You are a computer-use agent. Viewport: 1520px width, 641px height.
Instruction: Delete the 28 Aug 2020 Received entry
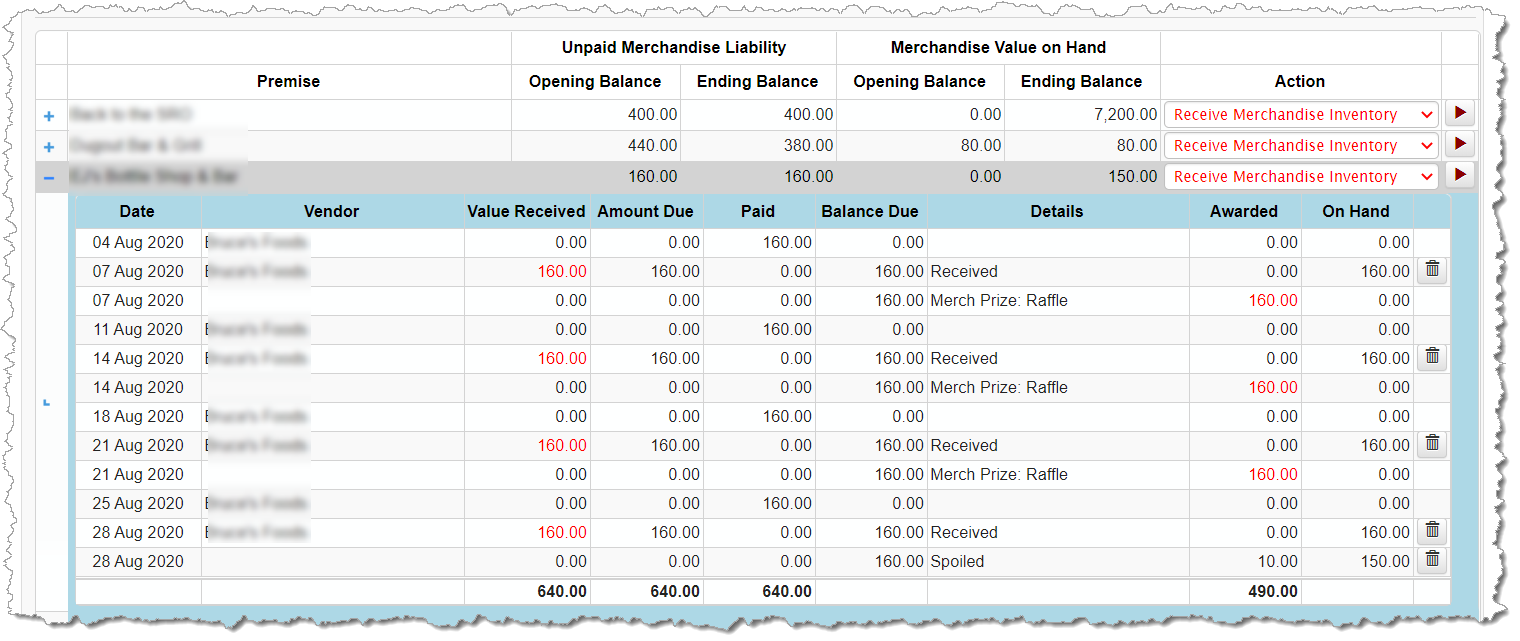1432,531
